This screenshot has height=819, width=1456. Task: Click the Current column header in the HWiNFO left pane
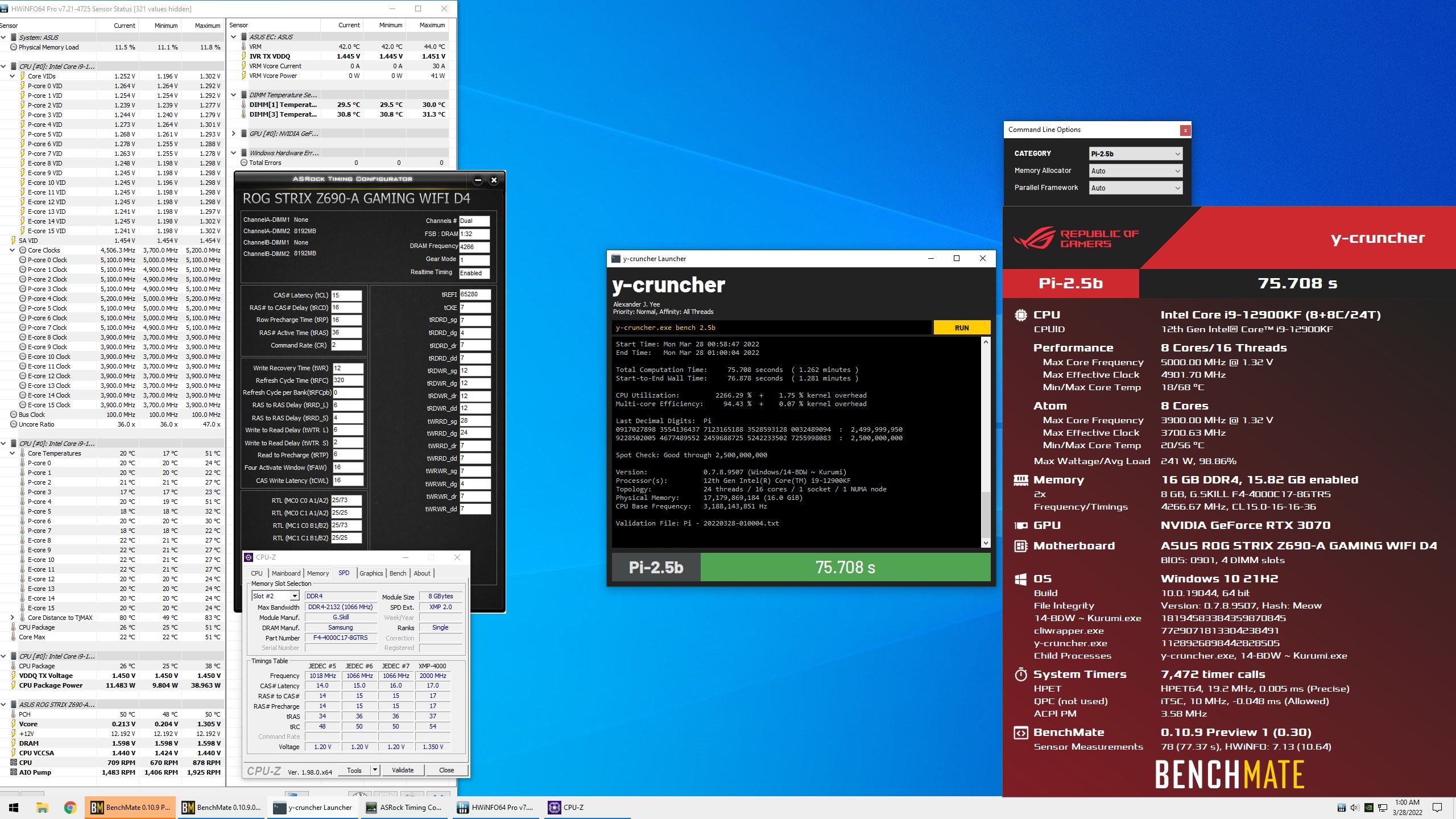pyautogui.click(x=117, y=26)
